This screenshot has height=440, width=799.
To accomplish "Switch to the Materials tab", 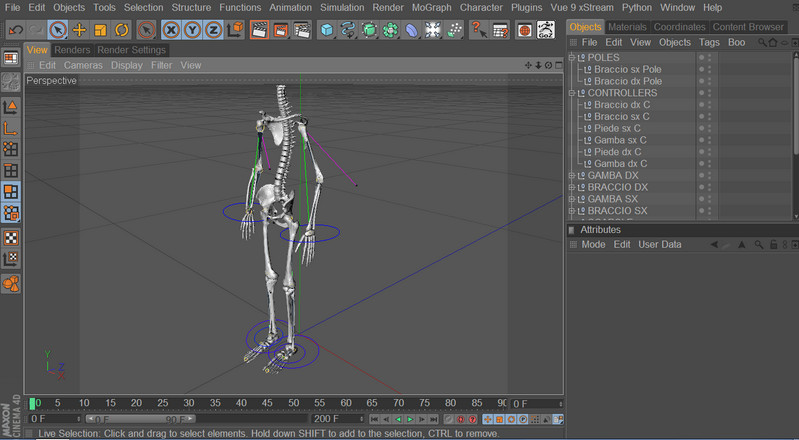I will pos(627,27).
